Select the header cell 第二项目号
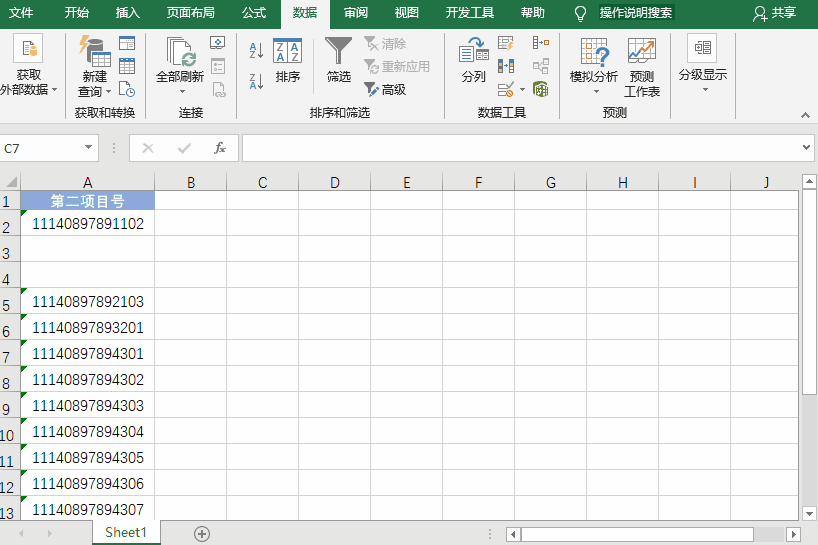Image resolution: width=818 pixels, height=545 pixels. click(88, 201)
